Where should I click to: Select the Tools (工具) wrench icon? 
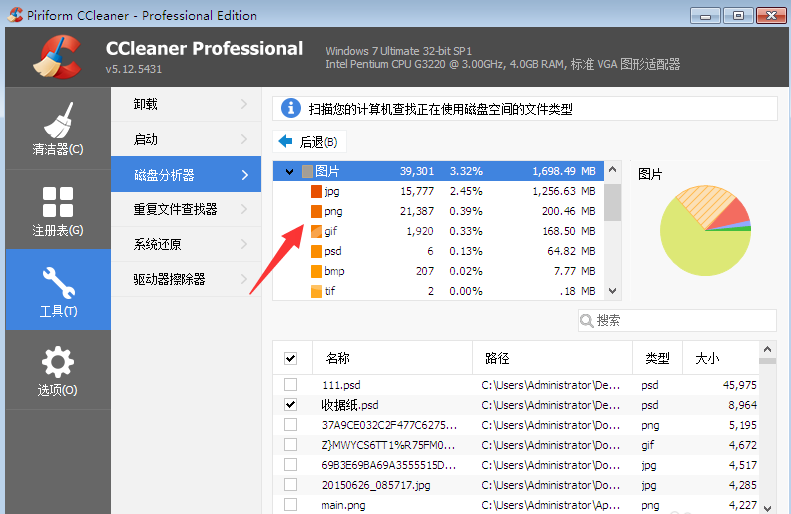[59, 282]
